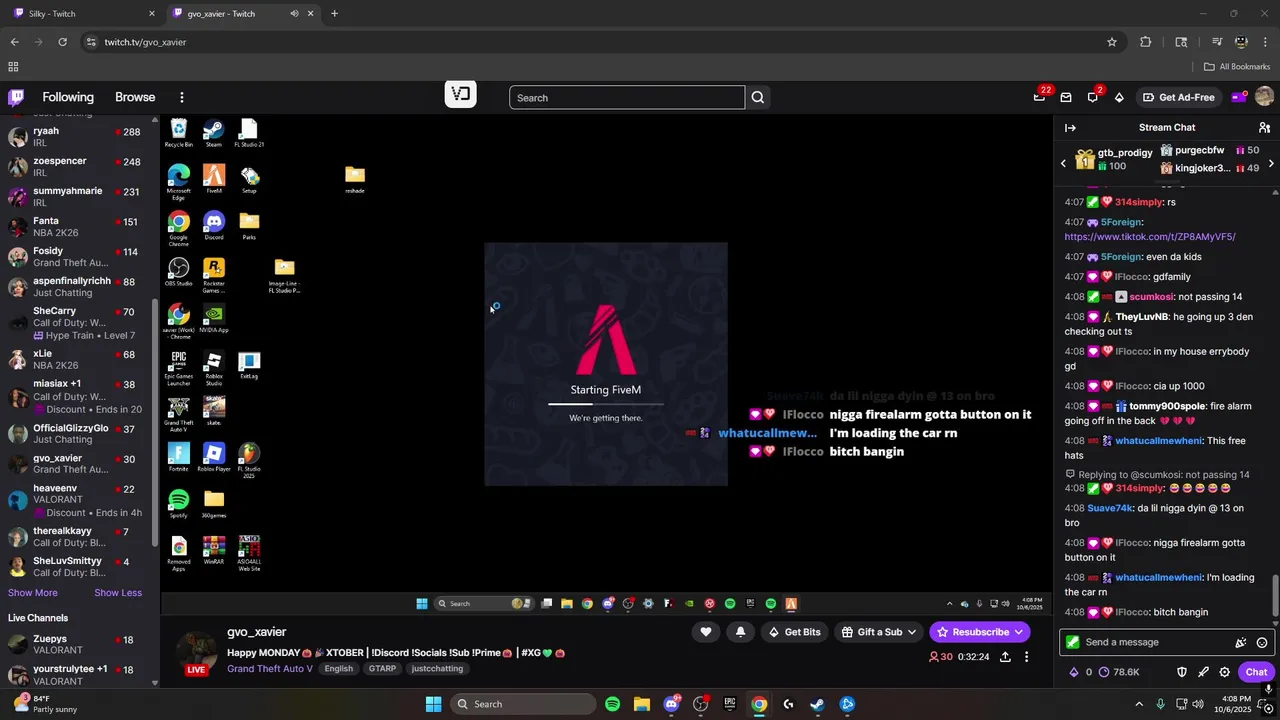Click the chat moderator shield icon
This screenshot has width=1280, height=720.
tap(1181, 672)
